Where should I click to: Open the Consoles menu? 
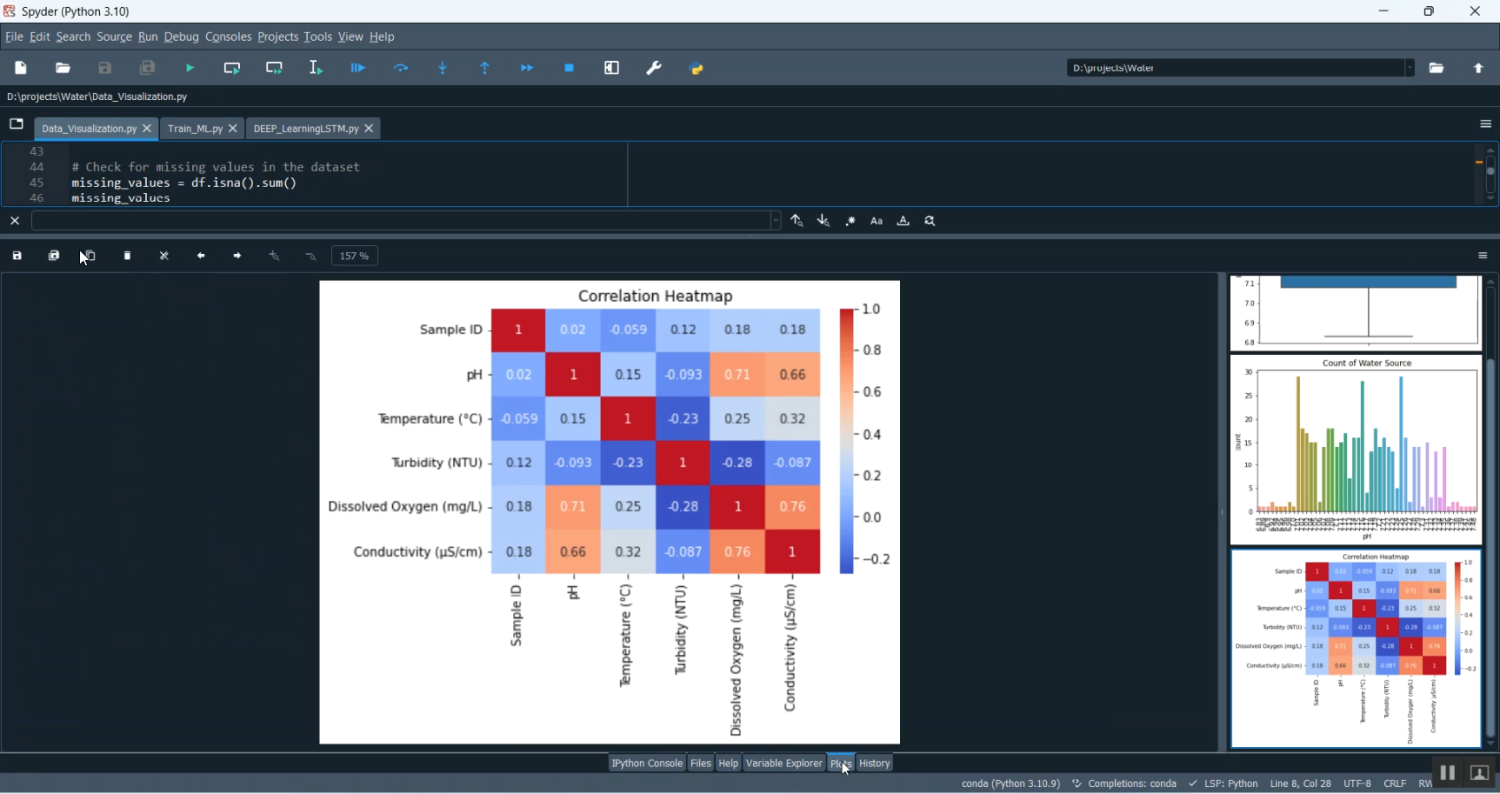[228, 37]
